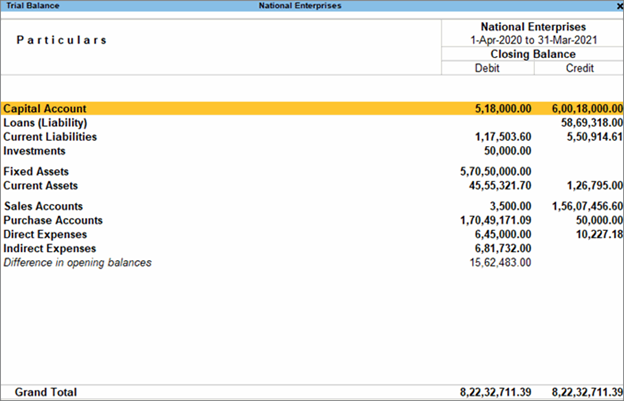Close the Trial Balance window

point(615,6)
